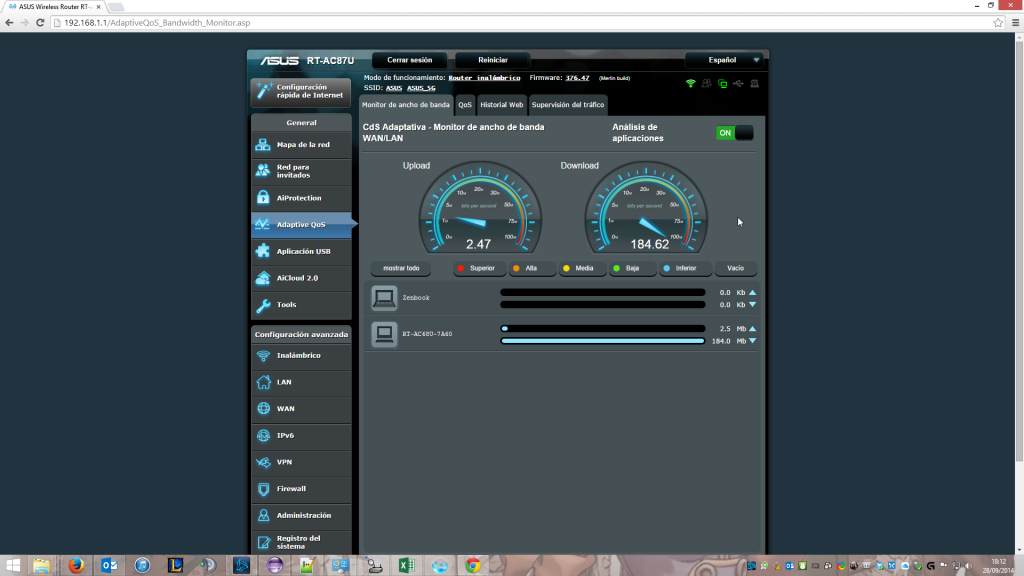Screen dimensions: 1024x576
Task: Open Excel from the taskbar
Action: 406,566
